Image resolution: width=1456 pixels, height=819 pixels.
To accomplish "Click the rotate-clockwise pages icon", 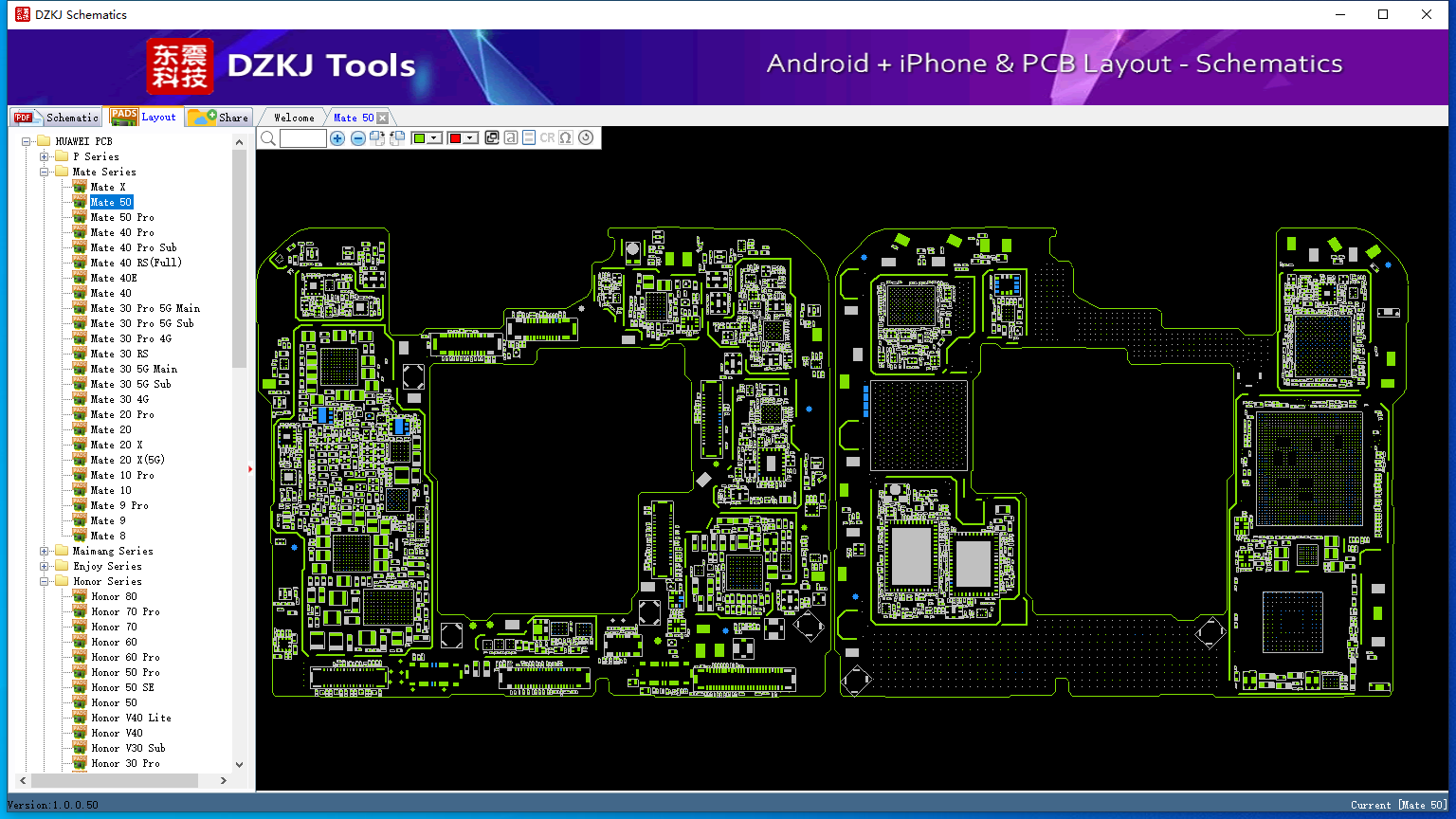I will 377,138.
